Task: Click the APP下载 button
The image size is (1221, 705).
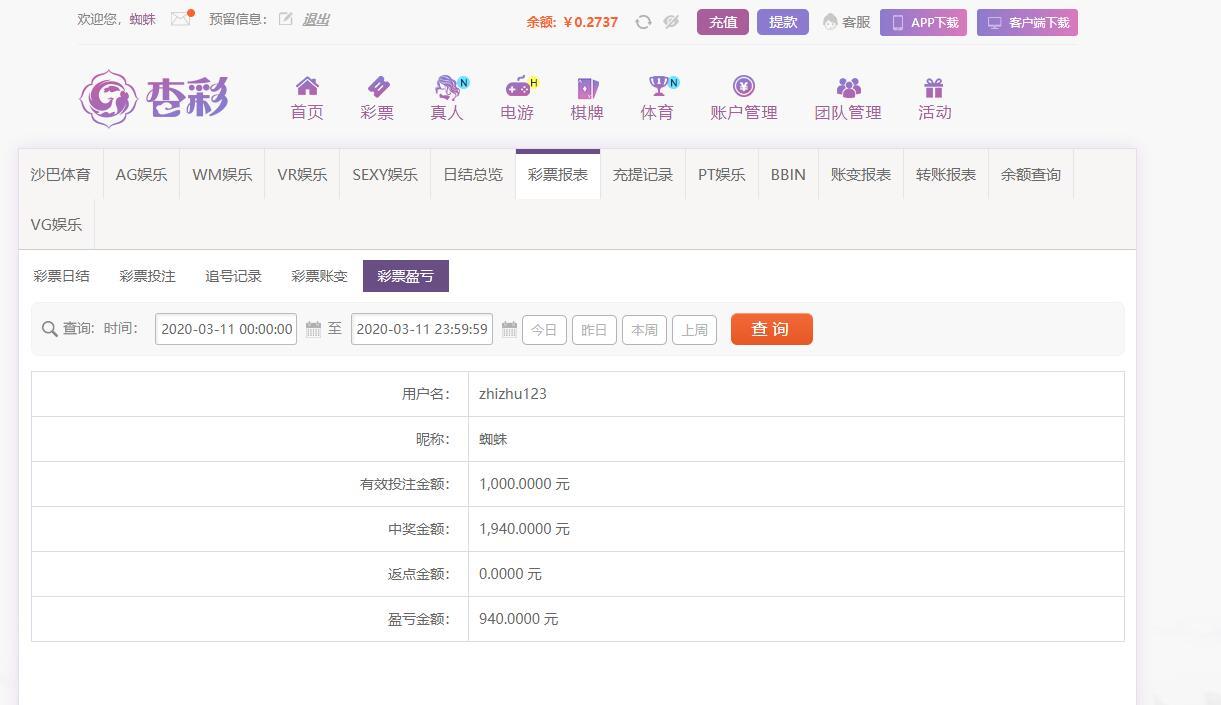Action: point(923,22)
